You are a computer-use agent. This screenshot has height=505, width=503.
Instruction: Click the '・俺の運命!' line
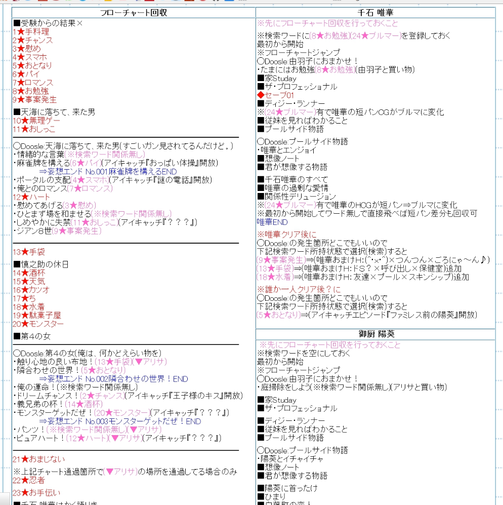75,387
